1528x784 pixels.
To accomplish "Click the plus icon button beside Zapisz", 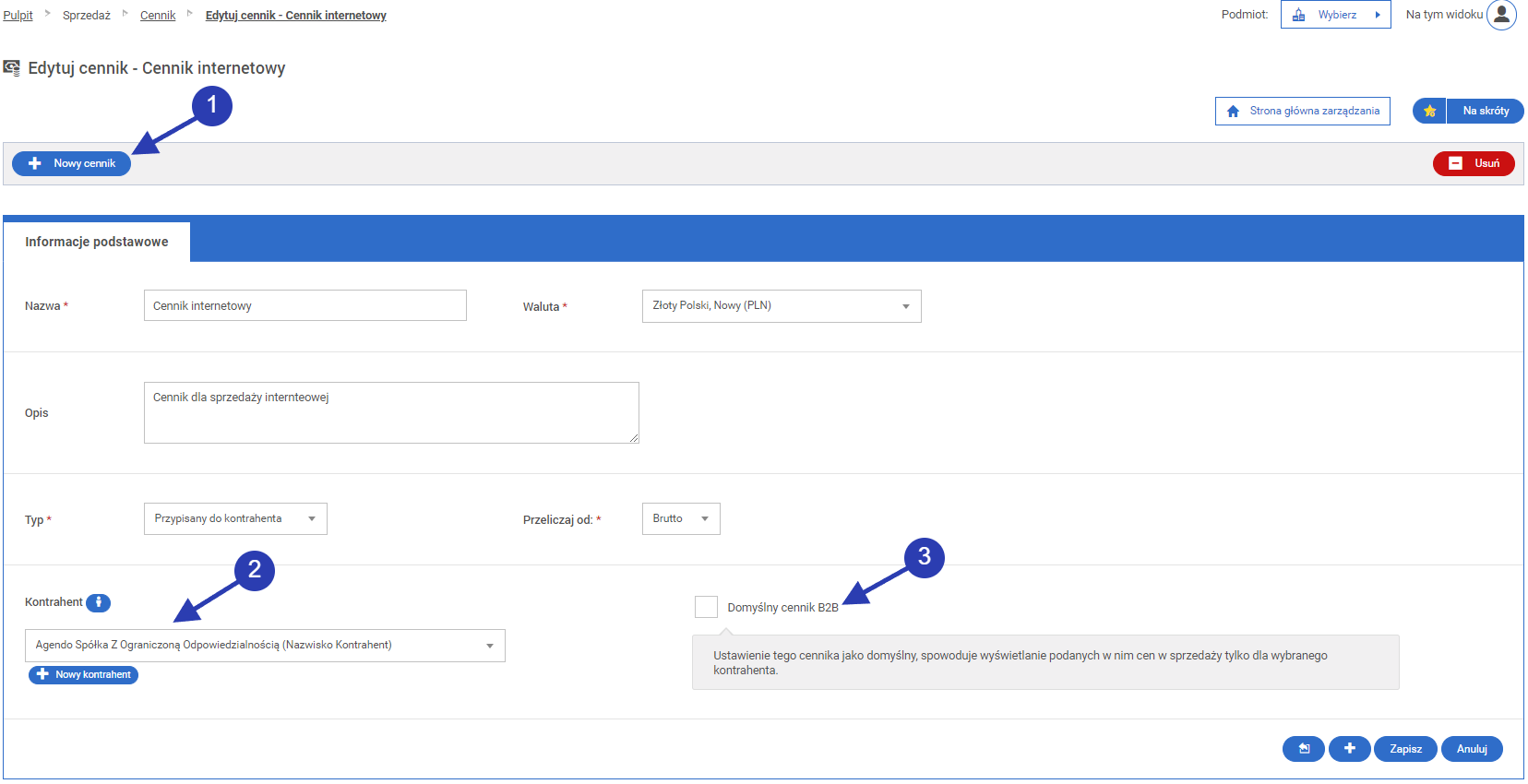I will click(1349, 749).
